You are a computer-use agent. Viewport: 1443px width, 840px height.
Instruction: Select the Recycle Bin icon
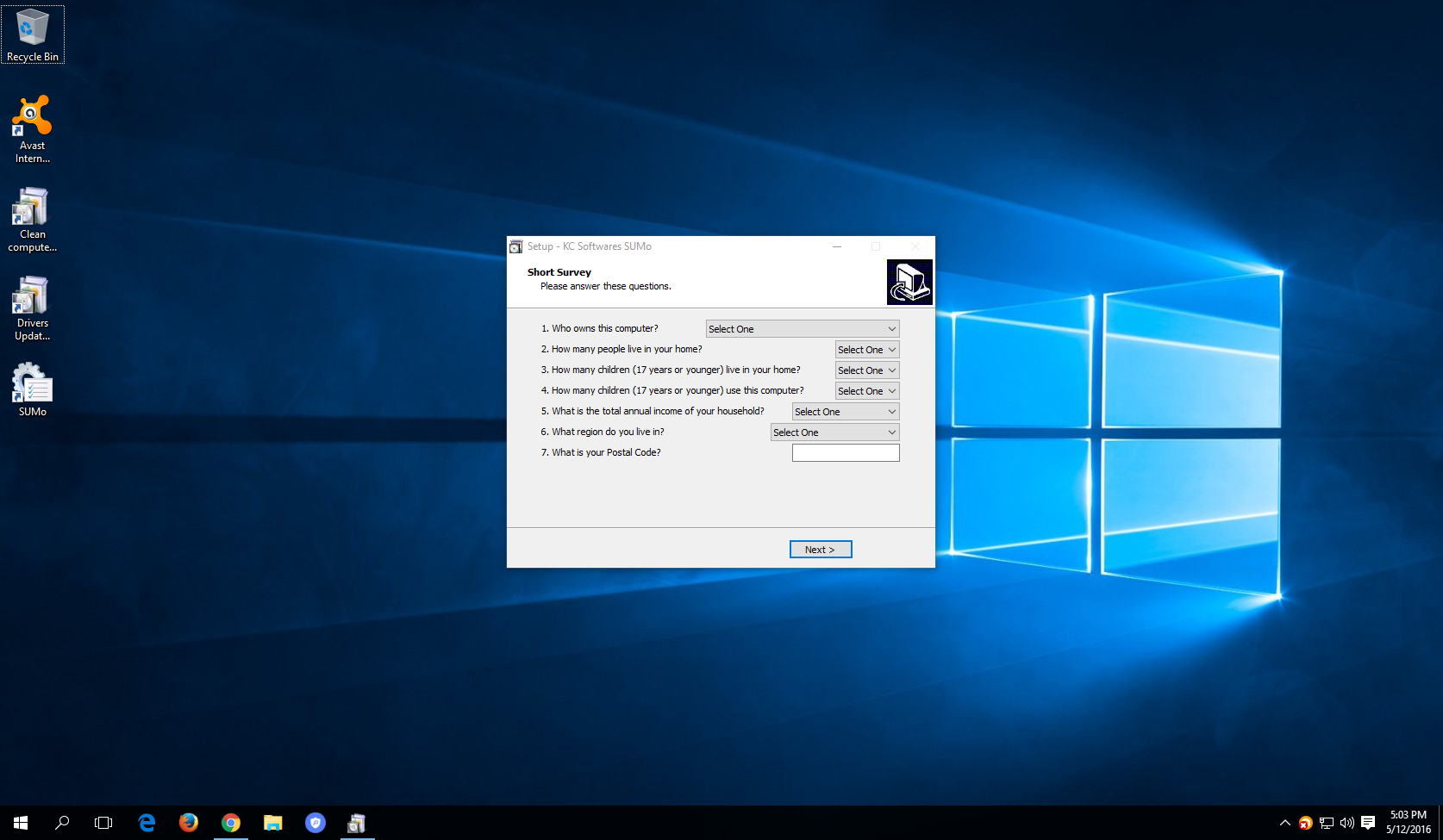click(32, 34)
